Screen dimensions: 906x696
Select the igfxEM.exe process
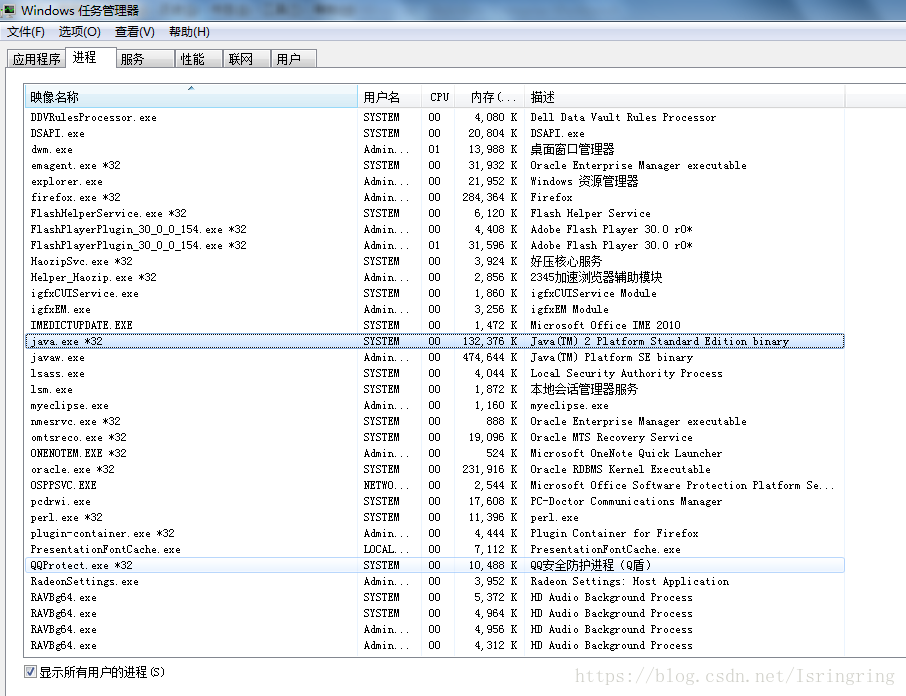tap(435, 309)
